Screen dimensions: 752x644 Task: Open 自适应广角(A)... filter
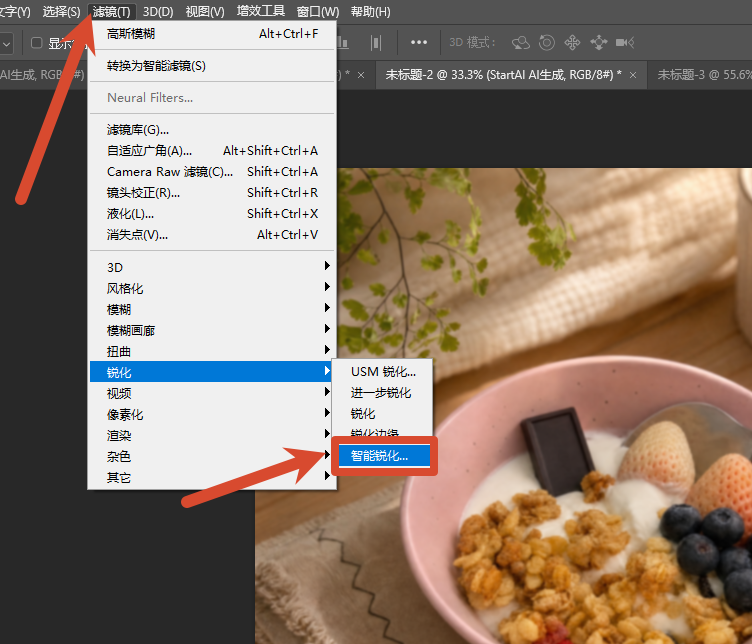click(x=212, y=151)
